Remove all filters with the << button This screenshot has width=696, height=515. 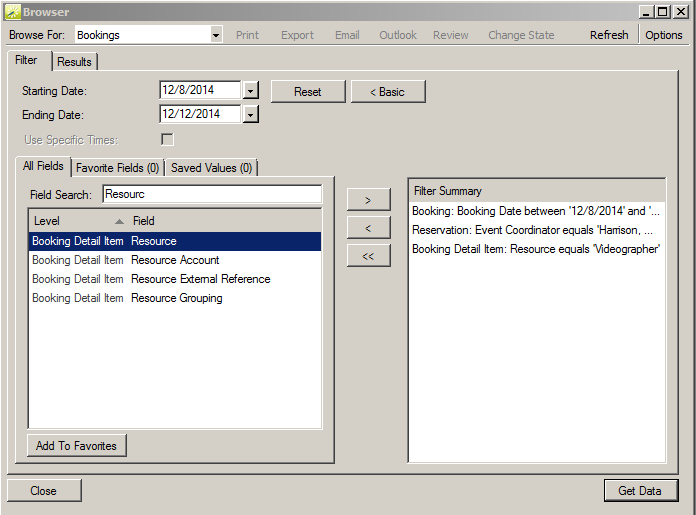pyautogui.click(x=368, y=256)
